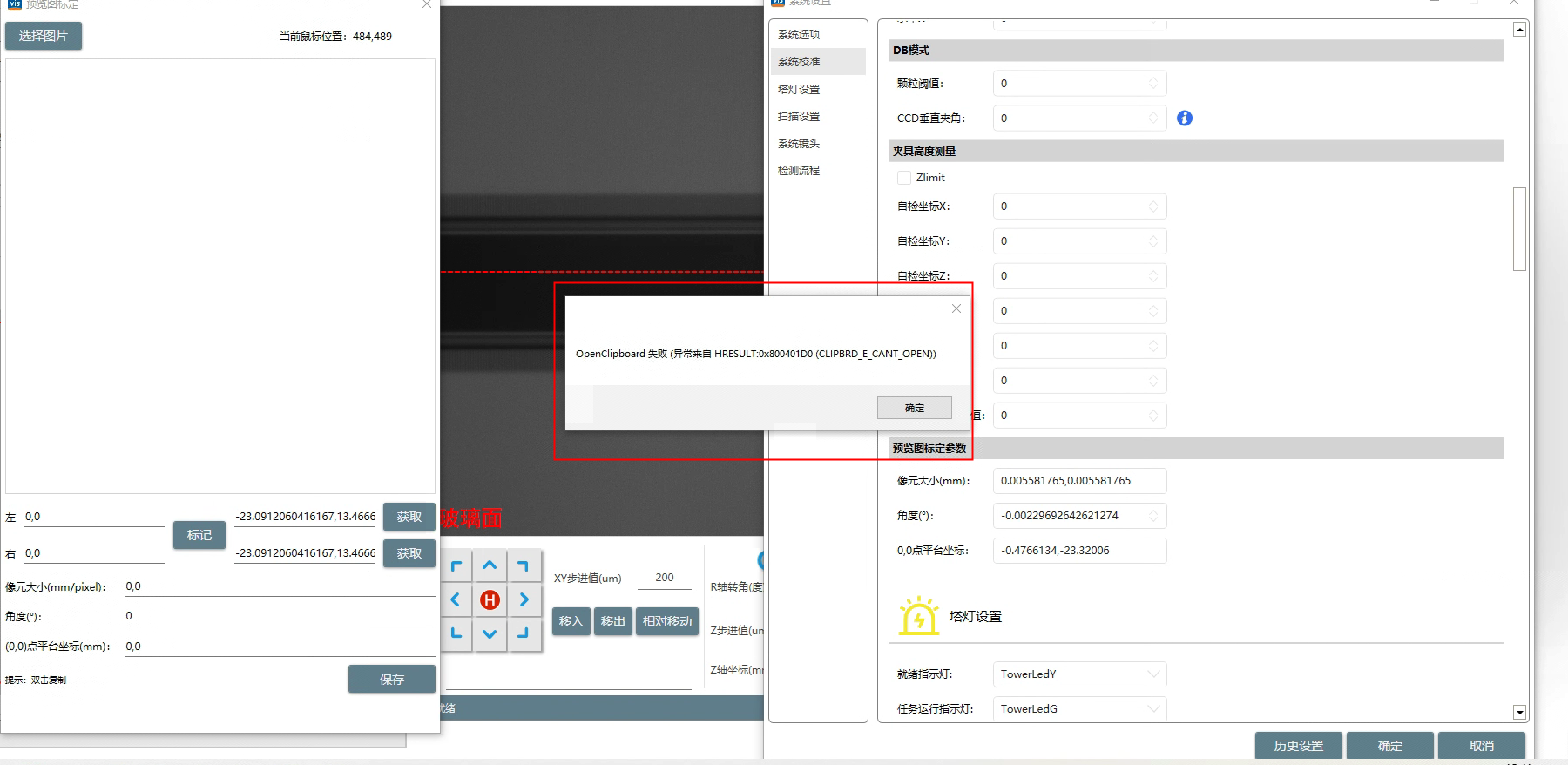The height and width of the screenshot is (765, 1568).
Task: Click the 角度(°) field in settings
Action: click(x=1079, y=516)
